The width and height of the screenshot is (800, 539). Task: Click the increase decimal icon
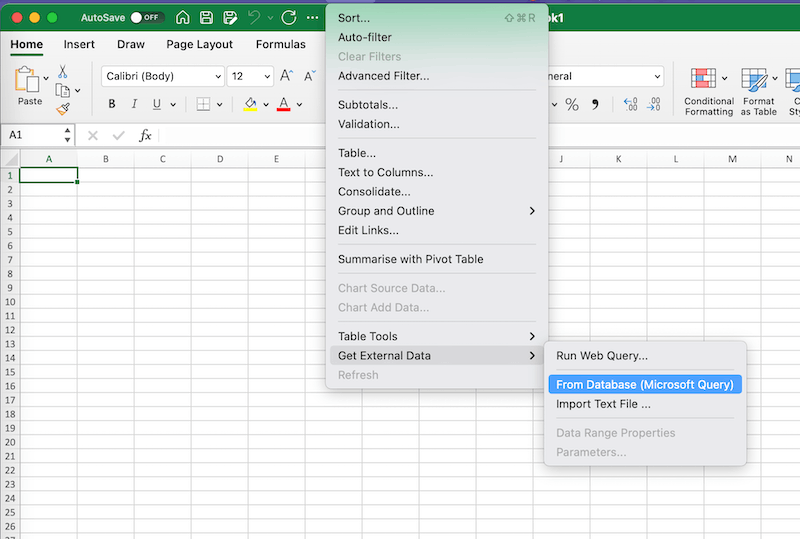(631, 105)
